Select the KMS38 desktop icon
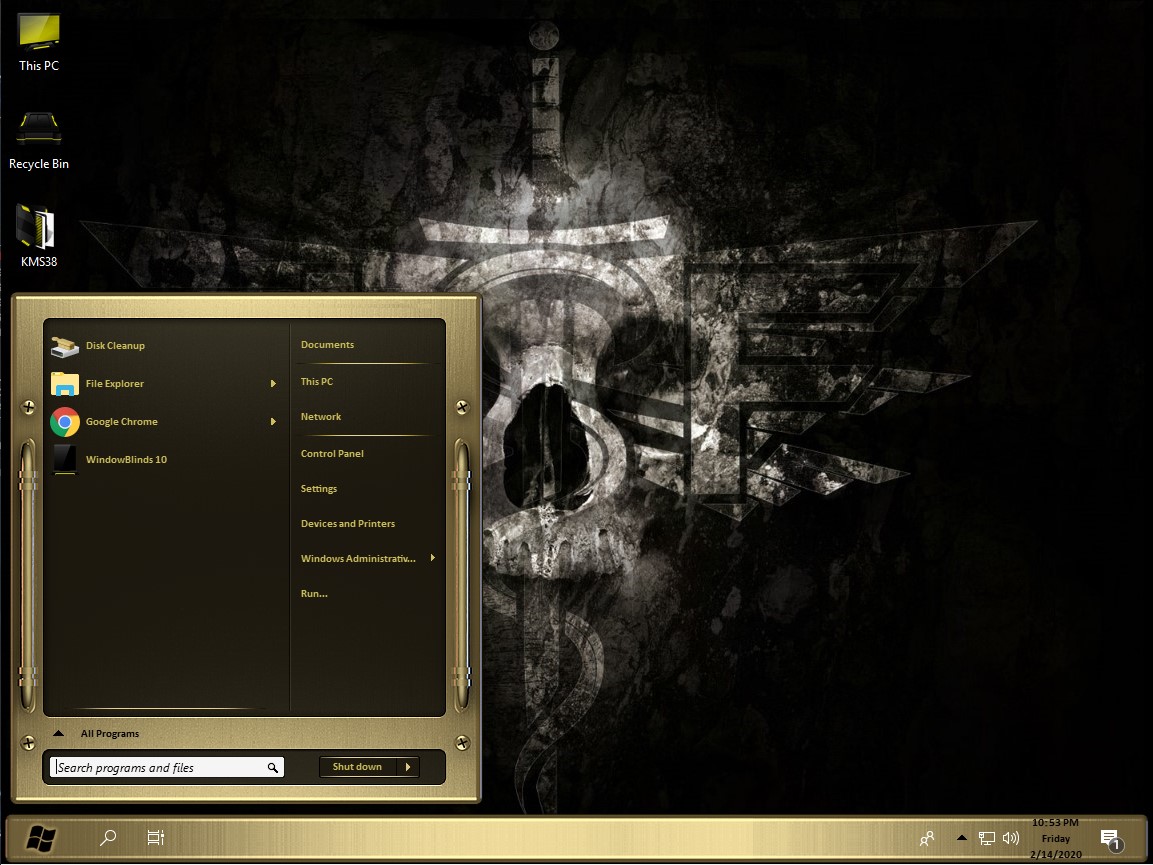Screen dimensions: 1153x865 point(39,235)
